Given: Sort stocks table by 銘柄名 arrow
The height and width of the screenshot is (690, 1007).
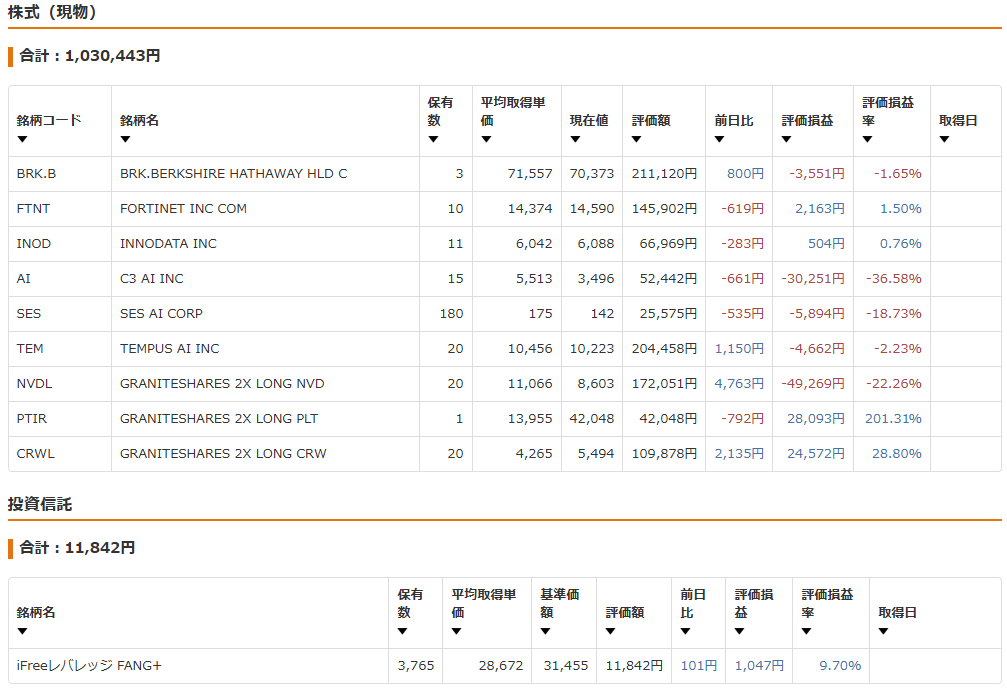Looking at the screenshot, I should coord(125,139).
